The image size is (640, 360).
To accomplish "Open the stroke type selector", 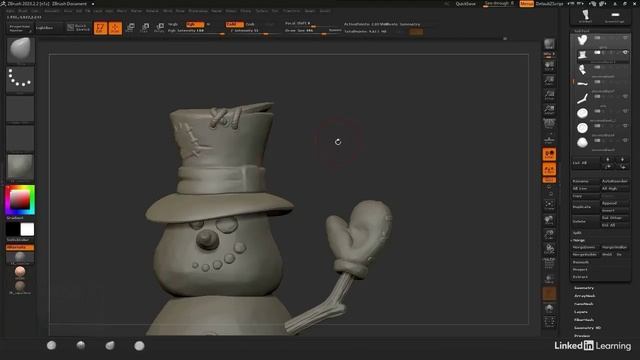I will (x=20, y=79).
